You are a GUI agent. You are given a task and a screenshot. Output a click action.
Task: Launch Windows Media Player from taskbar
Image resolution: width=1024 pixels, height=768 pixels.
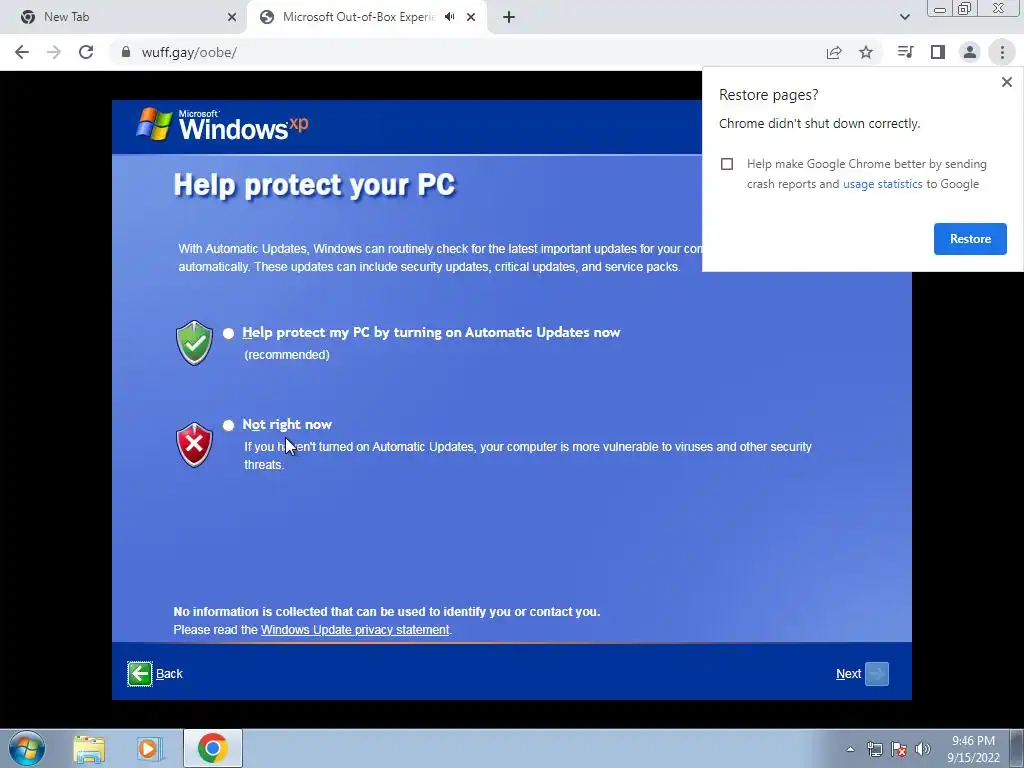coord(149,749)
